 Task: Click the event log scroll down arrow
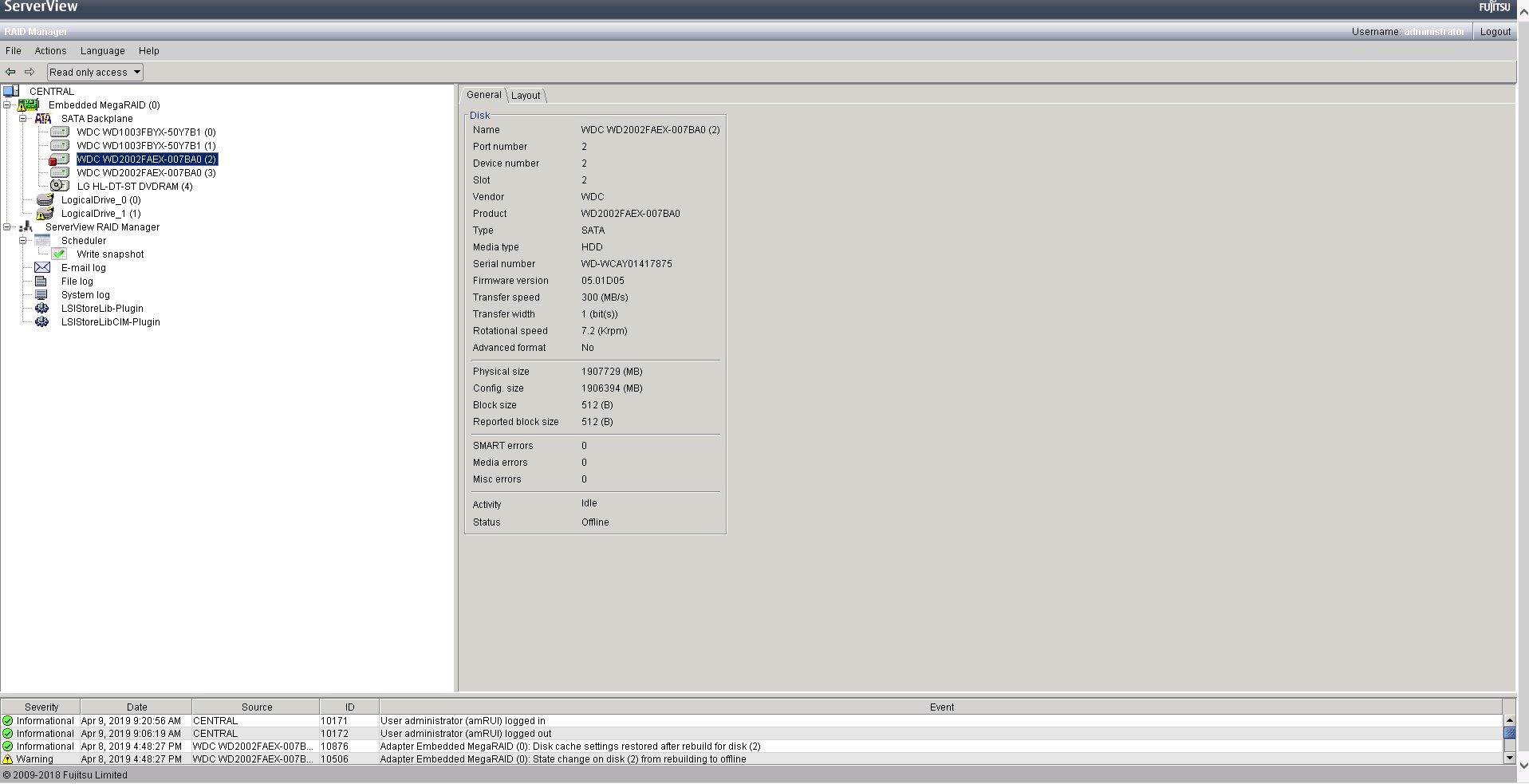click(x=1509, y=758)
